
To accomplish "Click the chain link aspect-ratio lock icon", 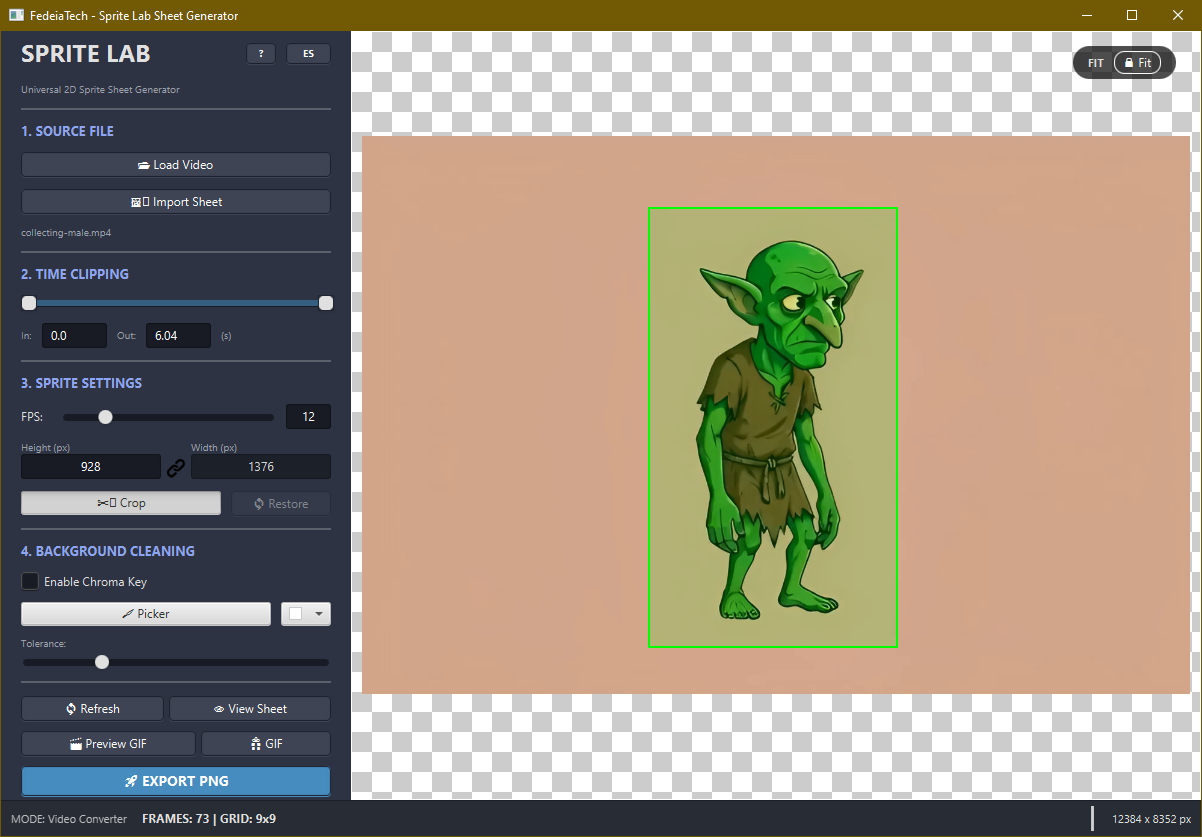I will (176, 467).
